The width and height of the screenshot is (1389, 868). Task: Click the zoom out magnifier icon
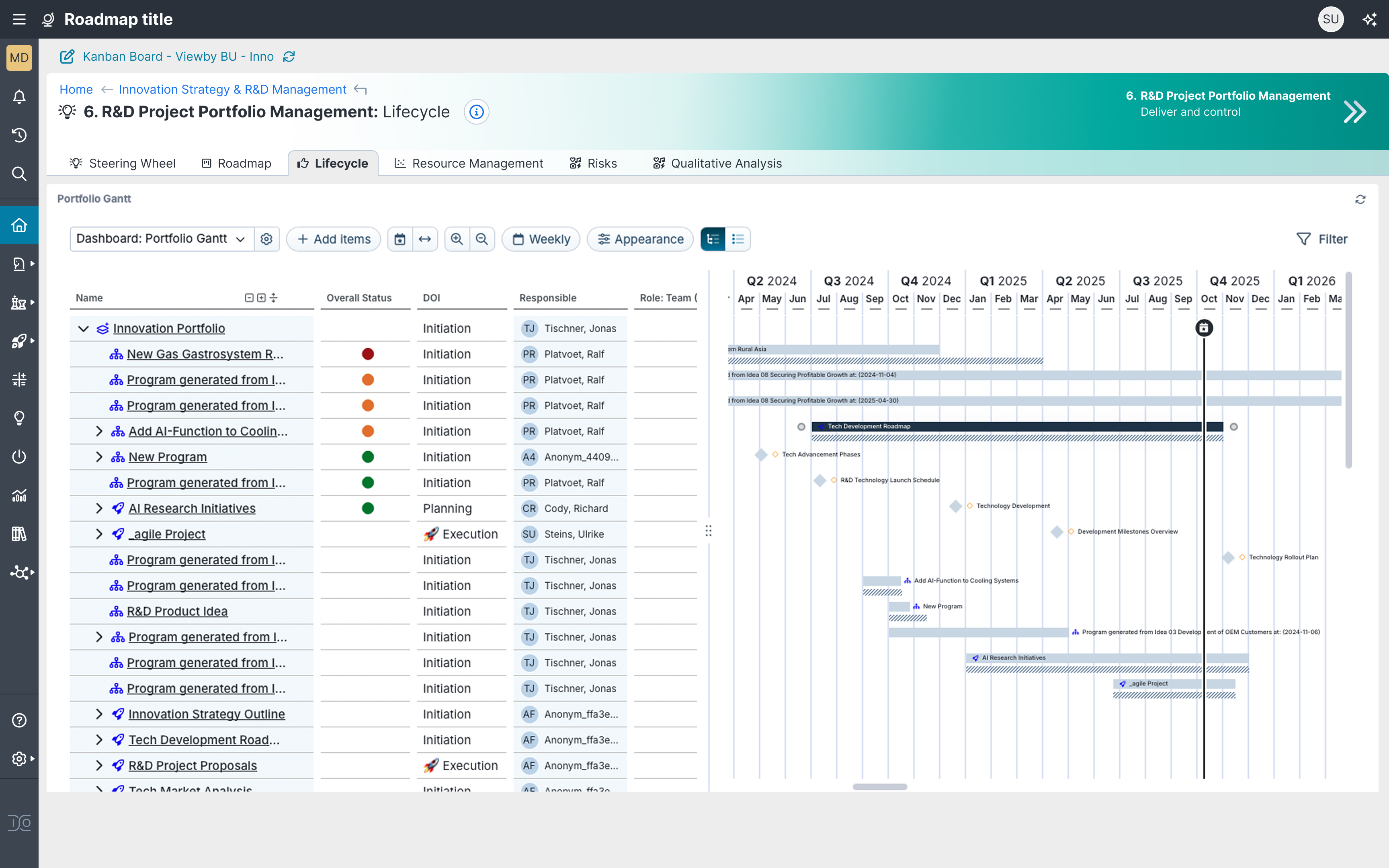(x=482, y=240)
